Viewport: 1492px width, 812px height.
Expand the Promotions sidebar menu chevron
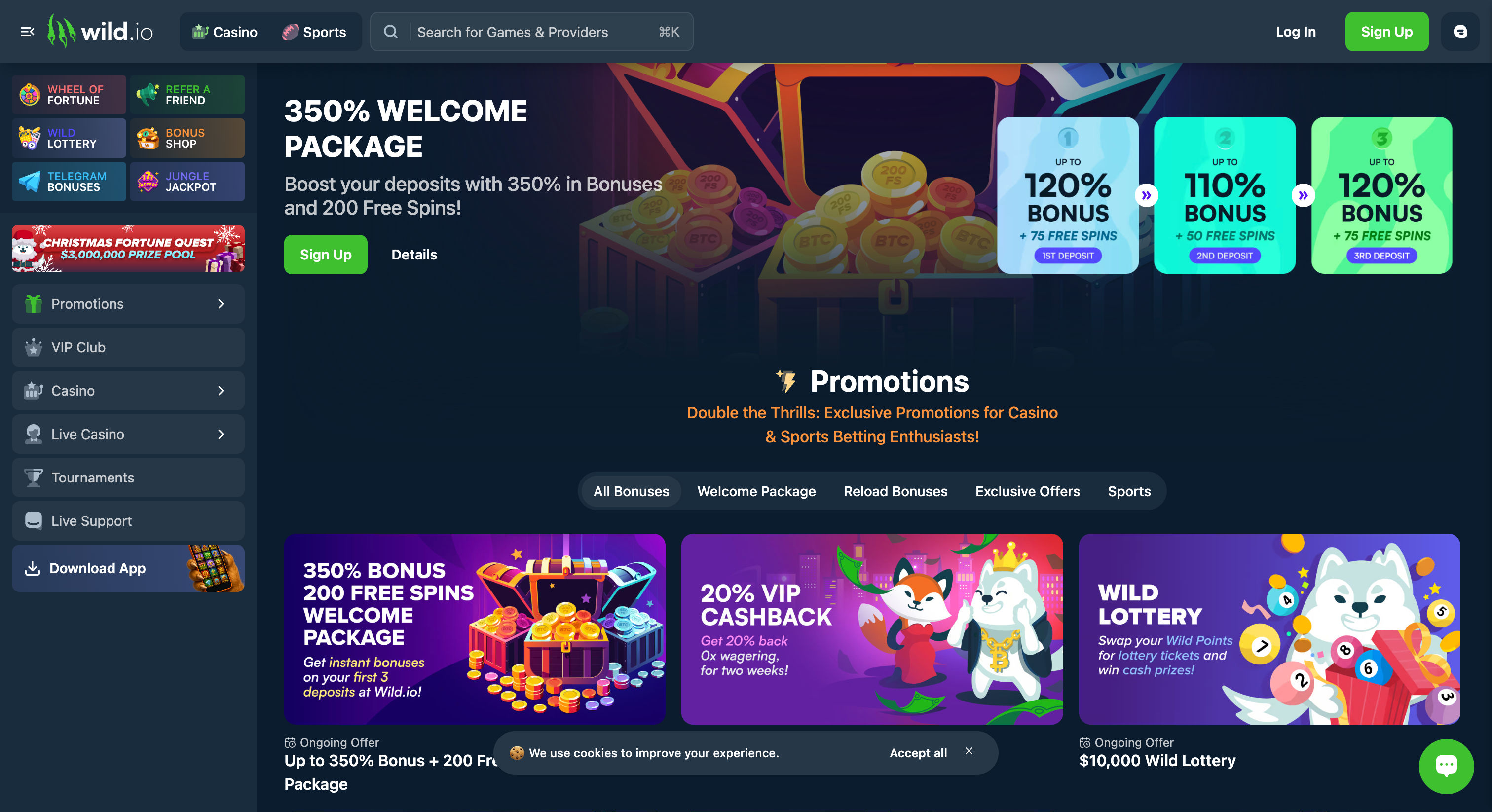(221, 304)
